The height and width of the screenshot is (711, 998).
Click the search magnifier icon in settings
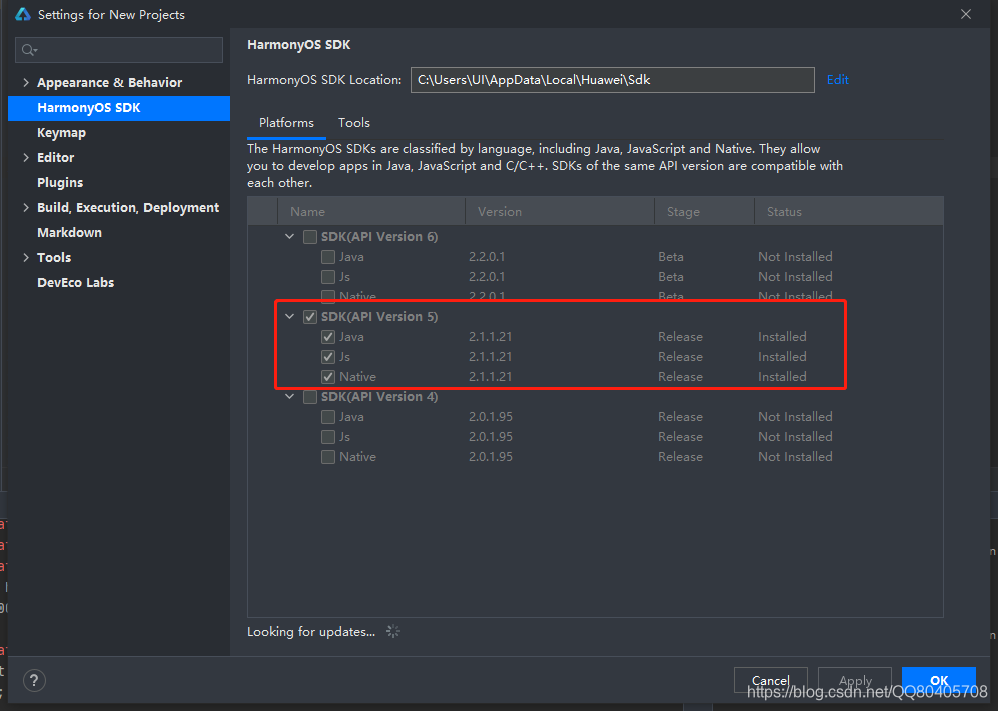(29, 50)
